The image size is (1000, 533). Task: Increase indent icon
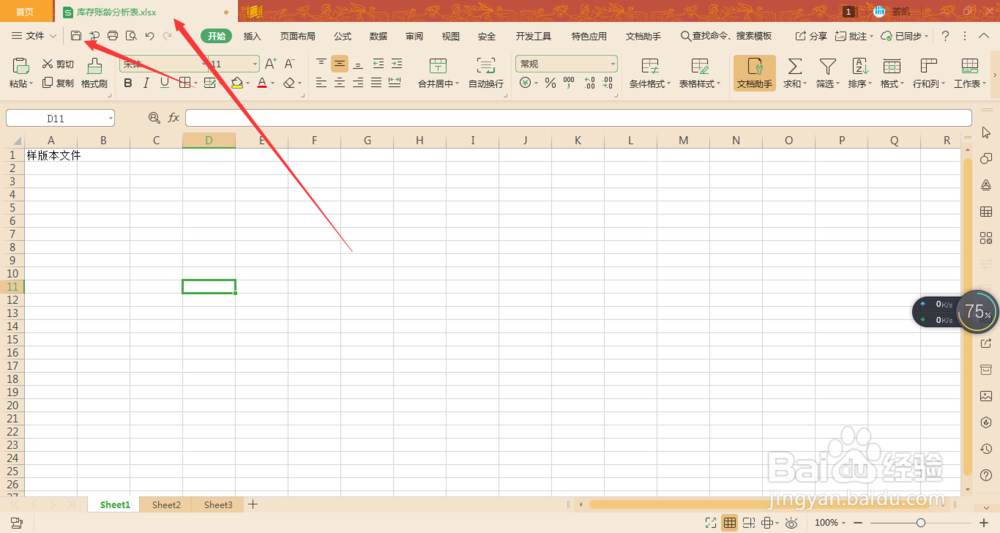click(397, 64)
